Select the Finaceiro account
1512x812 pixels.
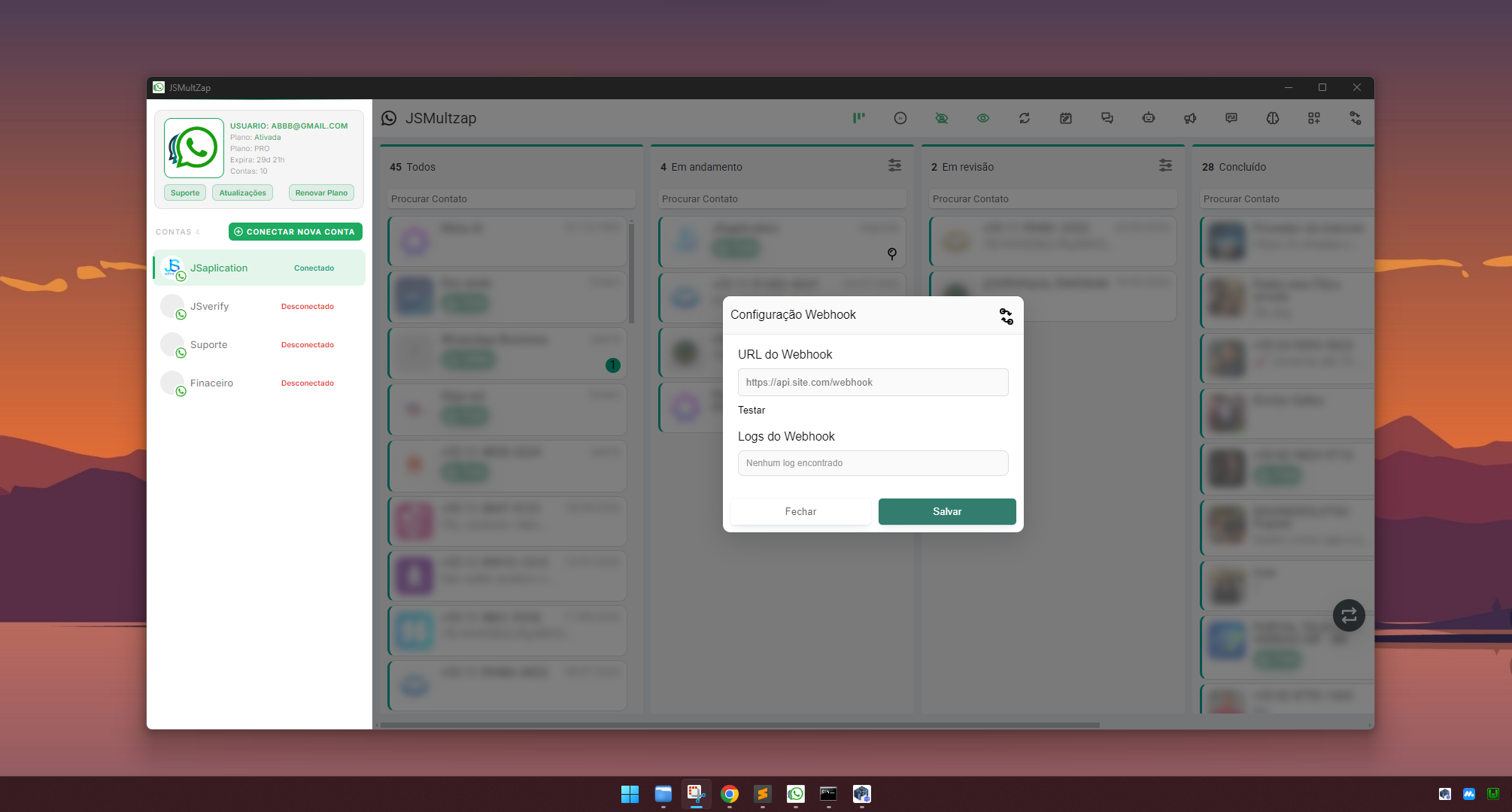259,383
